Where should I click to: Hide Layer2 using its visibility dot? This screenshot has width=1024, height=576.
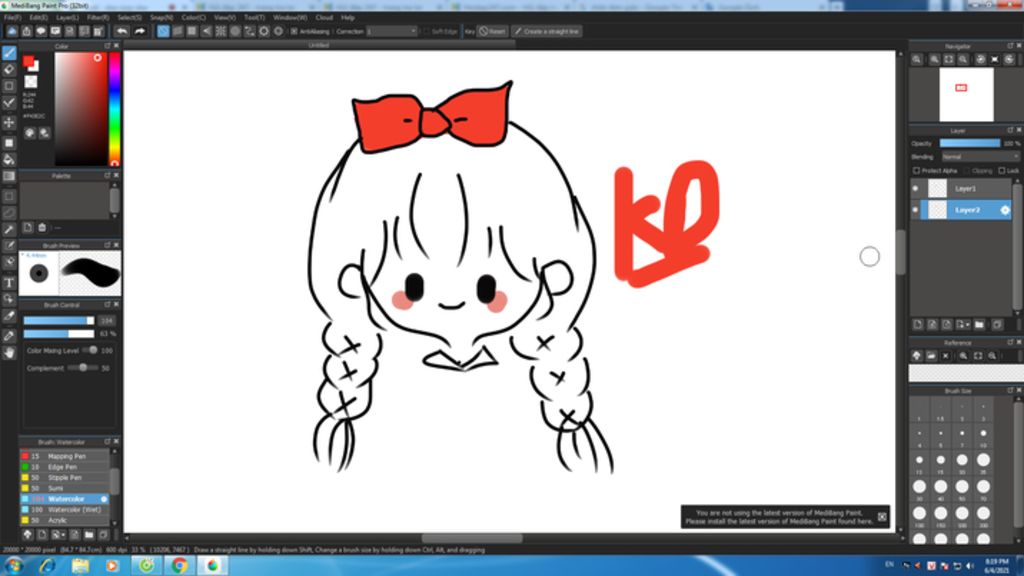pos(915,210)
